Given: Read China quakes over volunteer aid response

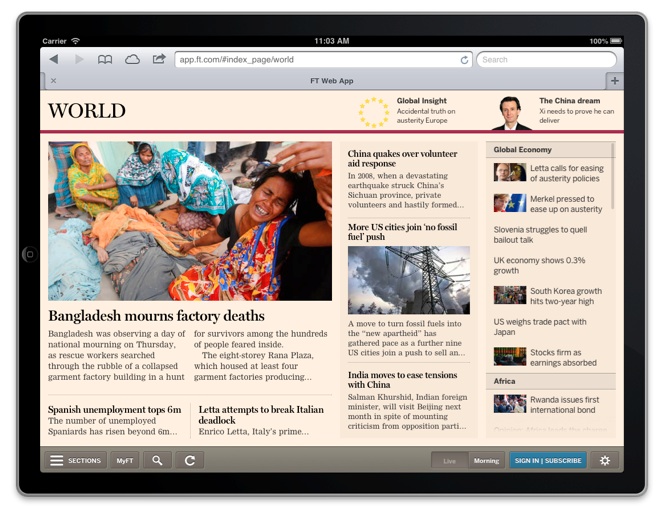Looking at the screenshot, I should click(402, 159).
